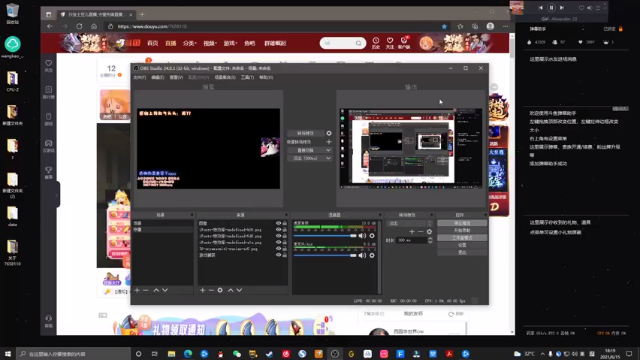This screenshot has height=360, width=640.
Task: Open transition settings gear beside transition button
Action: pos(329,133)
